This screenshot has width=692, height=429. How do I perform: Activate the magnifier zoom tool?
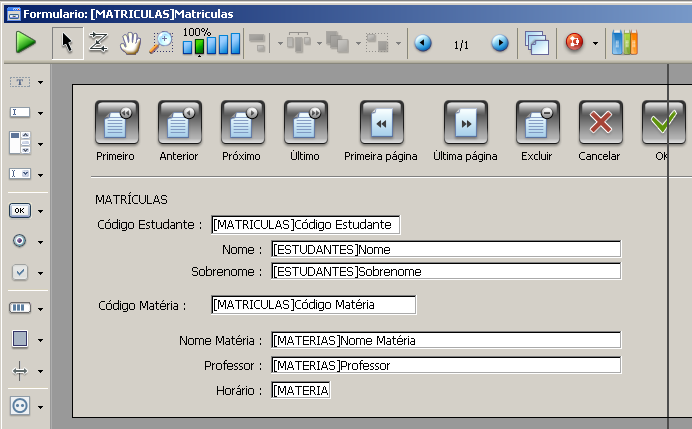pos(161,43)
